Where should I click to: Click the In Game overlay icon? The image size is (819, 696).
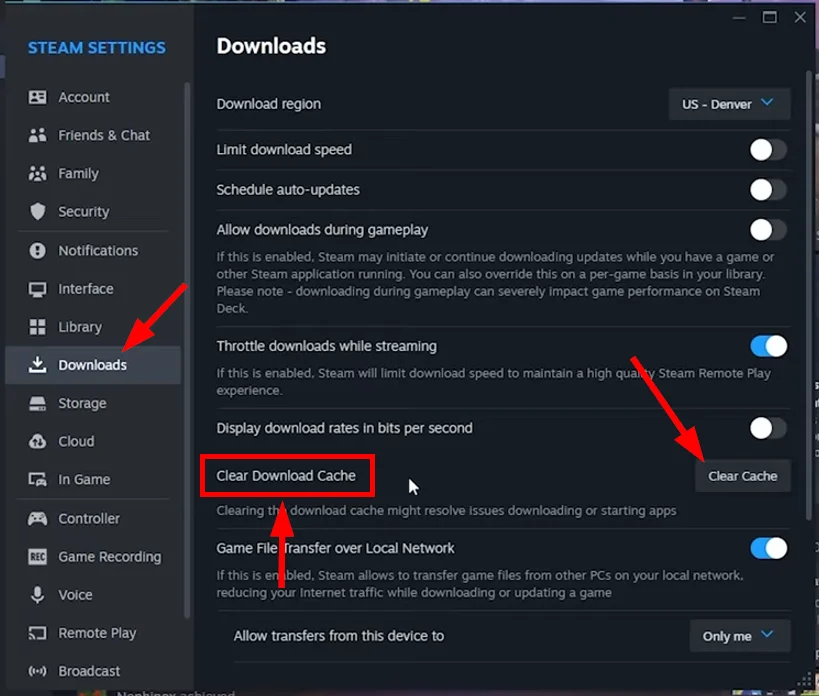[x=37, y=479]
